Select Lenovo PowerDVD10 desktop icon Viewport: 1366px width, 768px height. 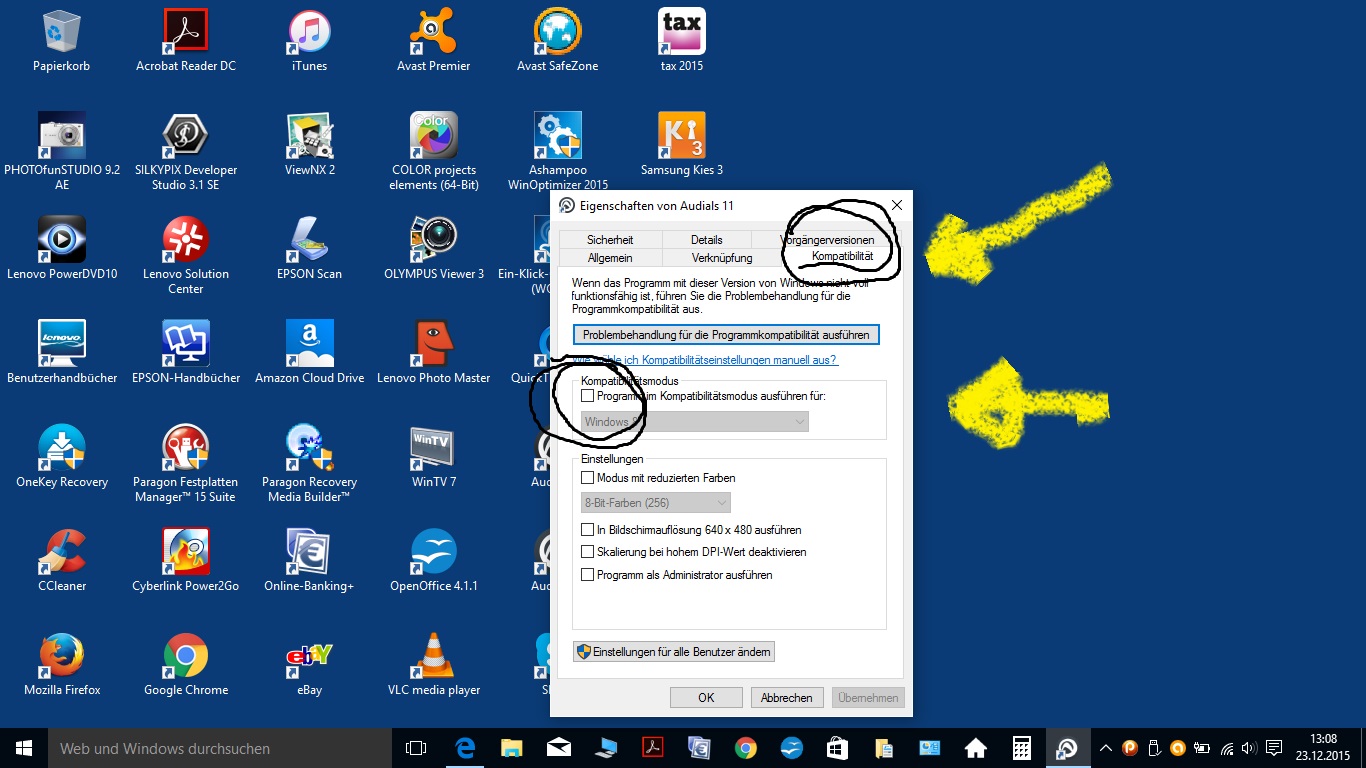[x=62, y=248]
